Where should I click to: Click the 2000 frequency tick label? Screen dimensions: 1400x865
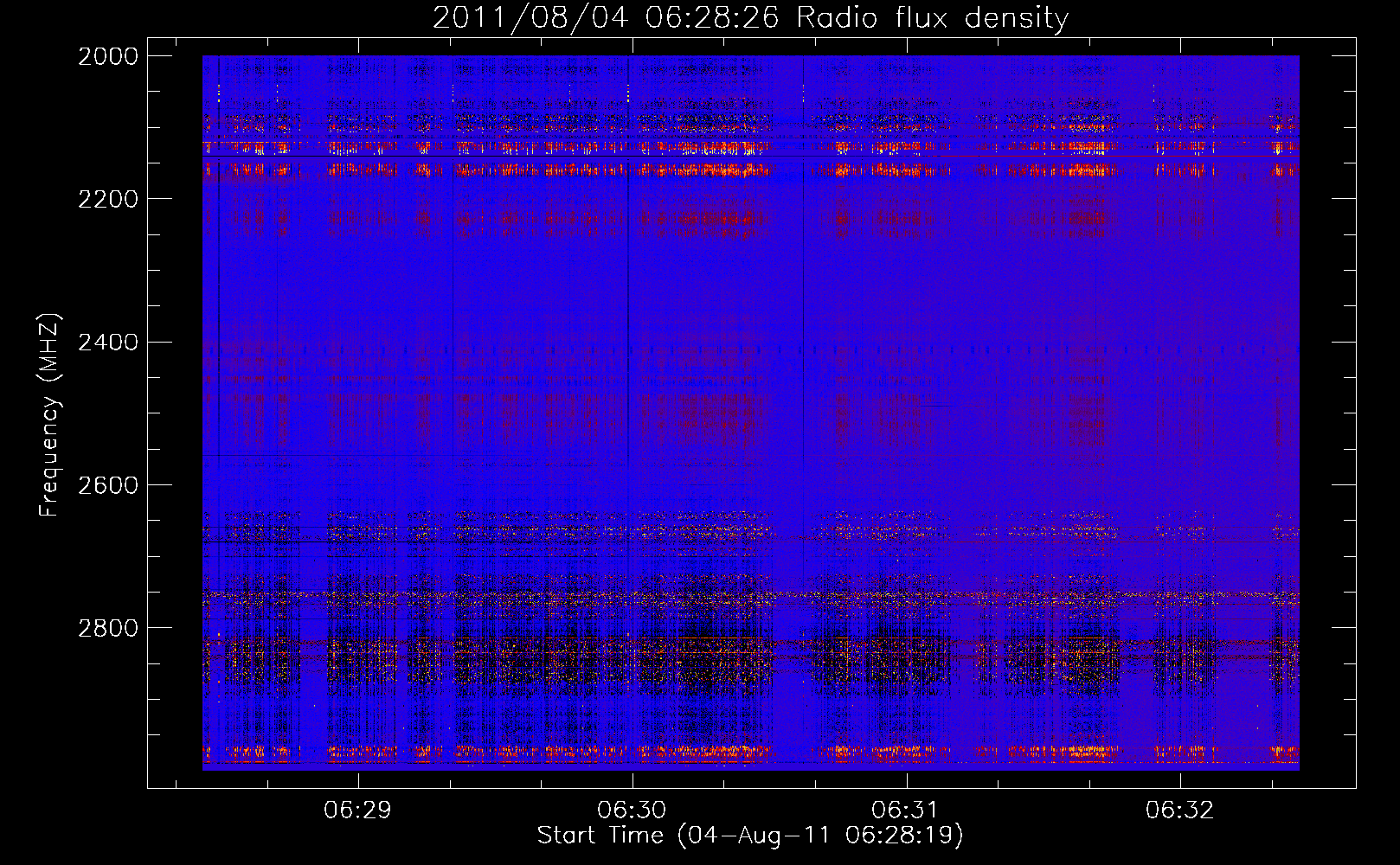point(108,56)
